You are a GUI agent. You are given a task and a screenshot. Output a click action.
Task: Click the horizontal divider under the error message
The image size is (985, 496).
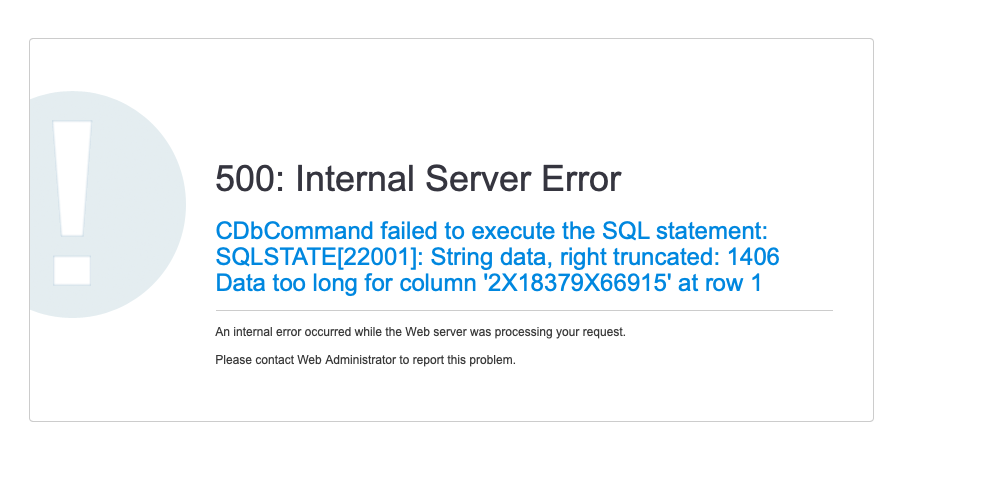(x=524, y=311)
